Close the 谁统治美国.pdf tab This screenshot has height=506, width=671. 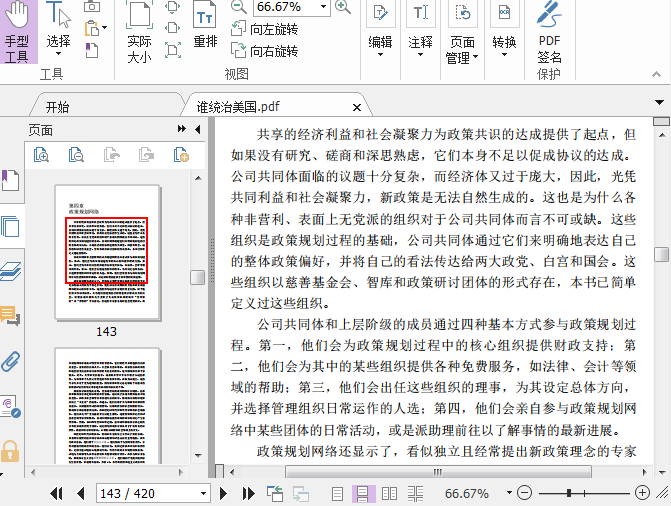point(357,107)
